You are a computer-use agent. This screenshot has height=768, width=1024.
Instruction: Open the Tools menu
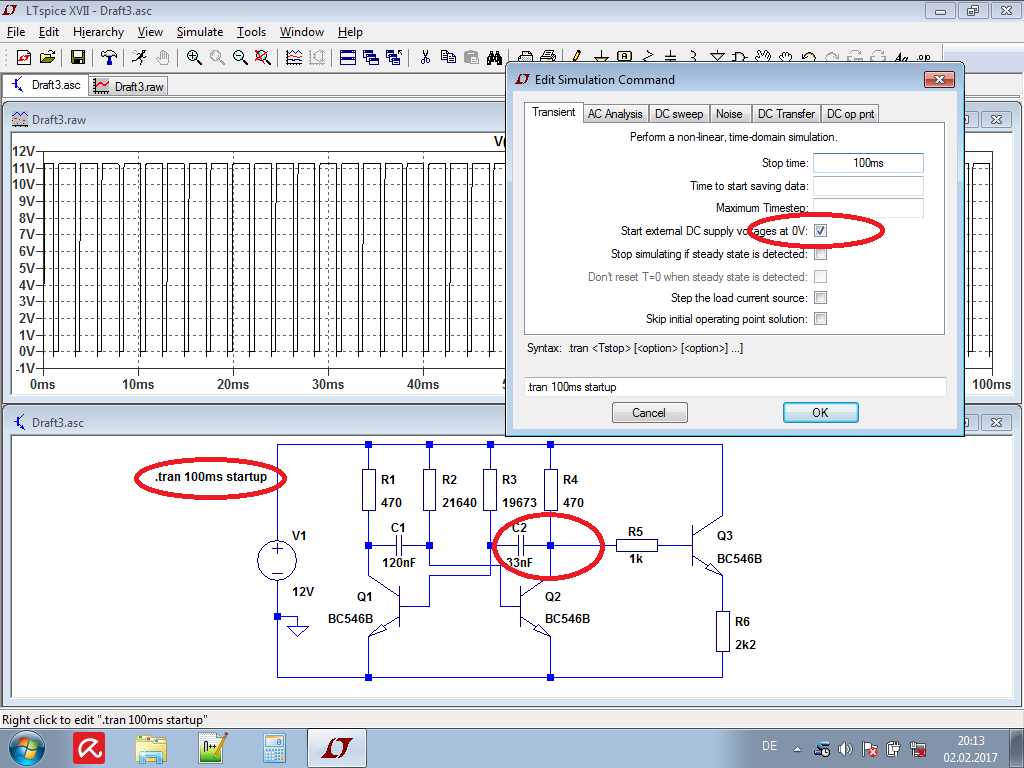[251, 32]
